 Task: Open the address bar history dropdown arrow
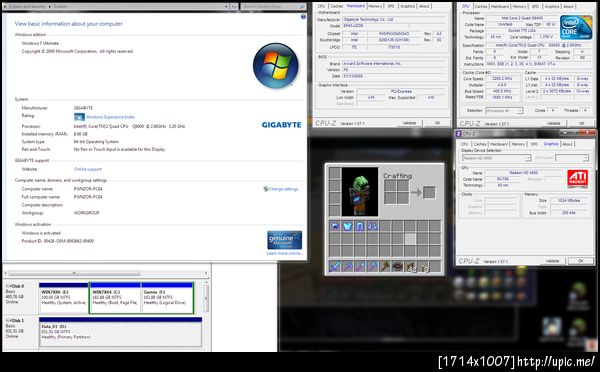[x=227, y=7]
